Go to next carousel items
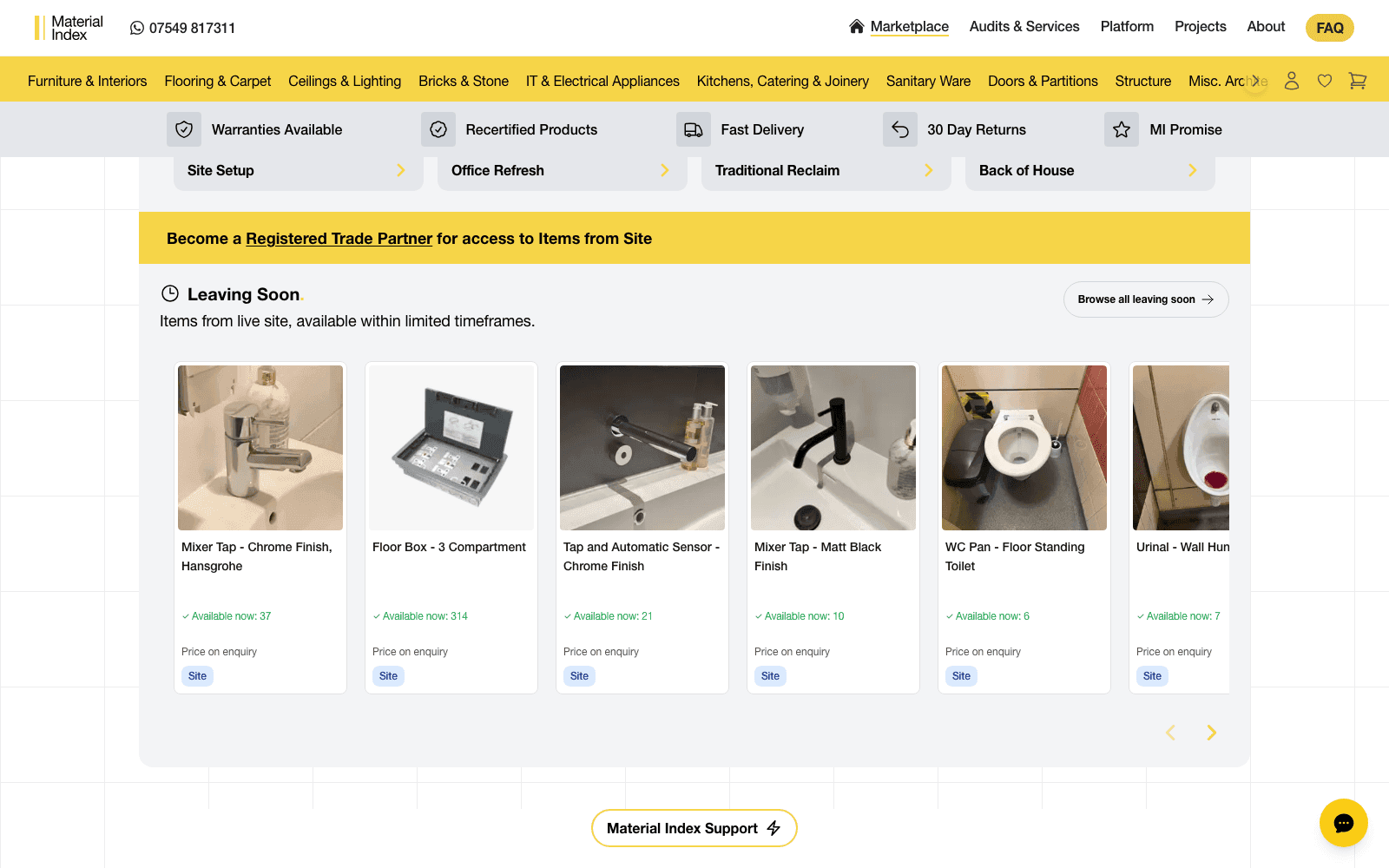 pyautogui.click(x=1212, y=733)
